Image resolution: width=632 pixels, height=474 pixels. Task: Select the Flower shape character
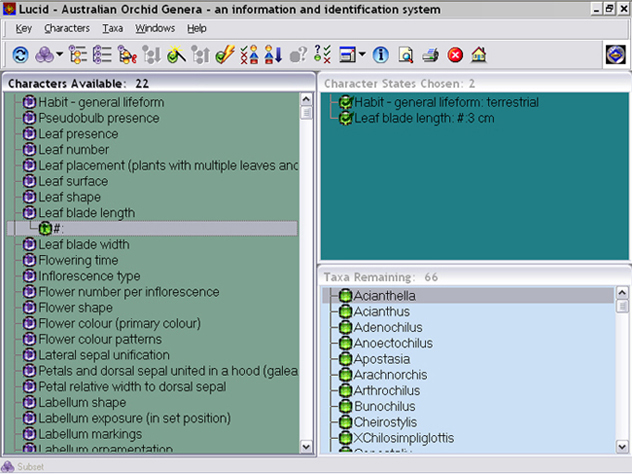tap(75, 308)
